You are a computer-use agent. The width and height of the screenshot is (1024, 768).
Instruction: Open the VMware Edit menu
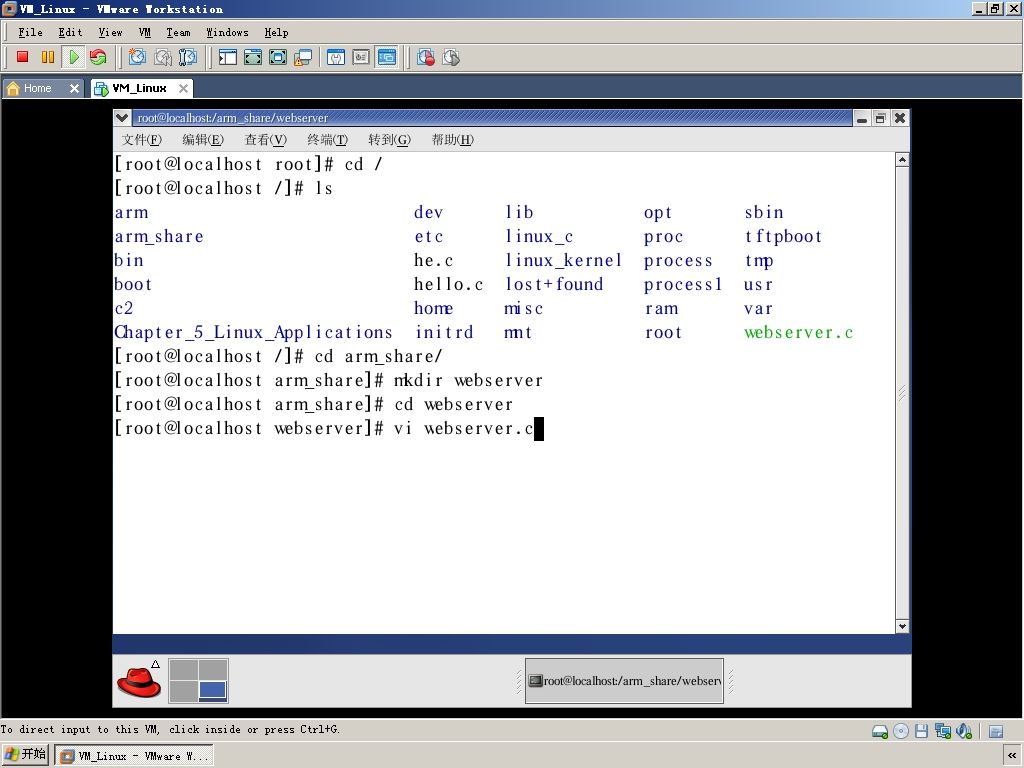coord(71,32)
